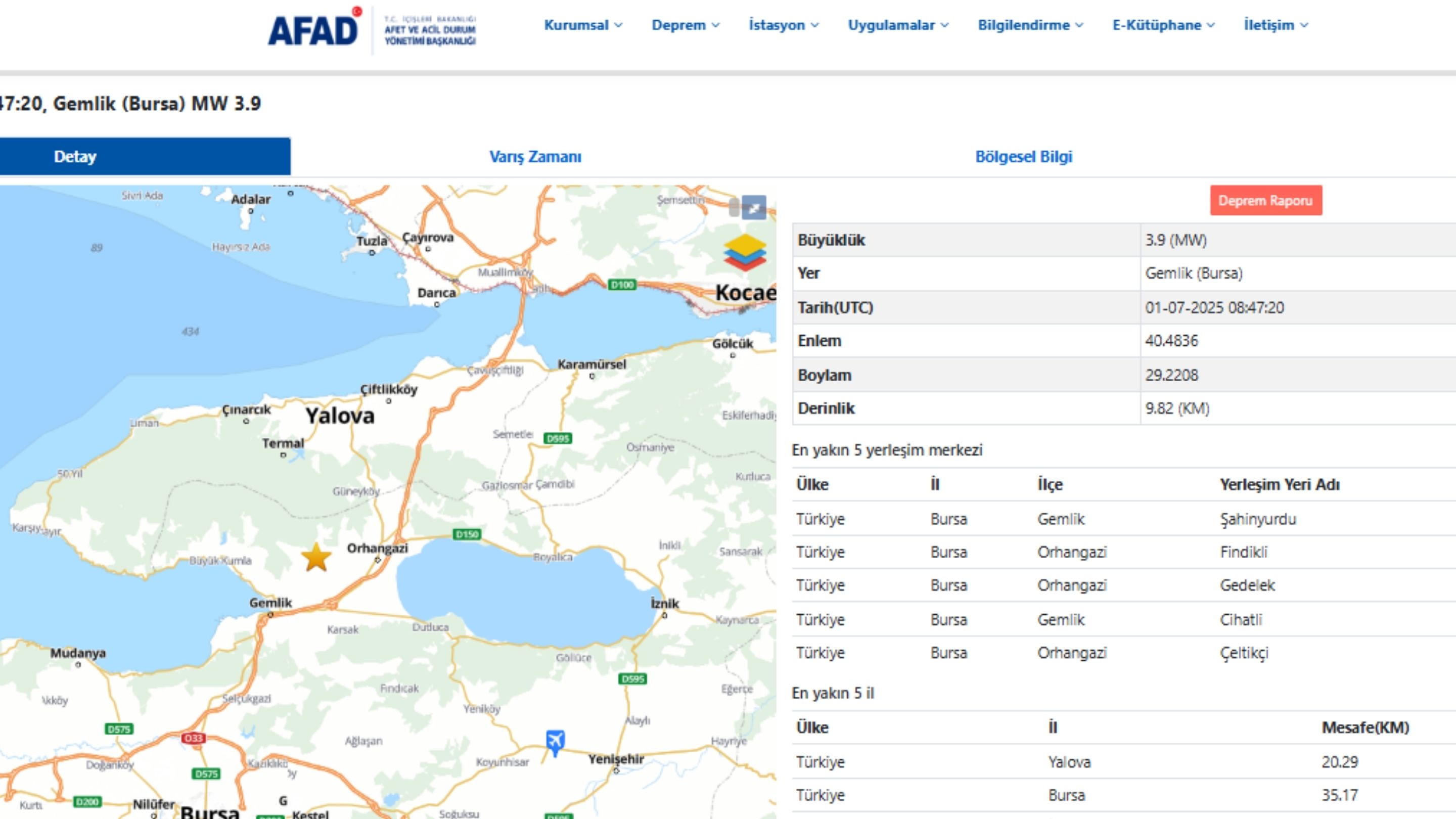
Task: Click the Adalar label on the map
Action: click(x=250, y=199)
